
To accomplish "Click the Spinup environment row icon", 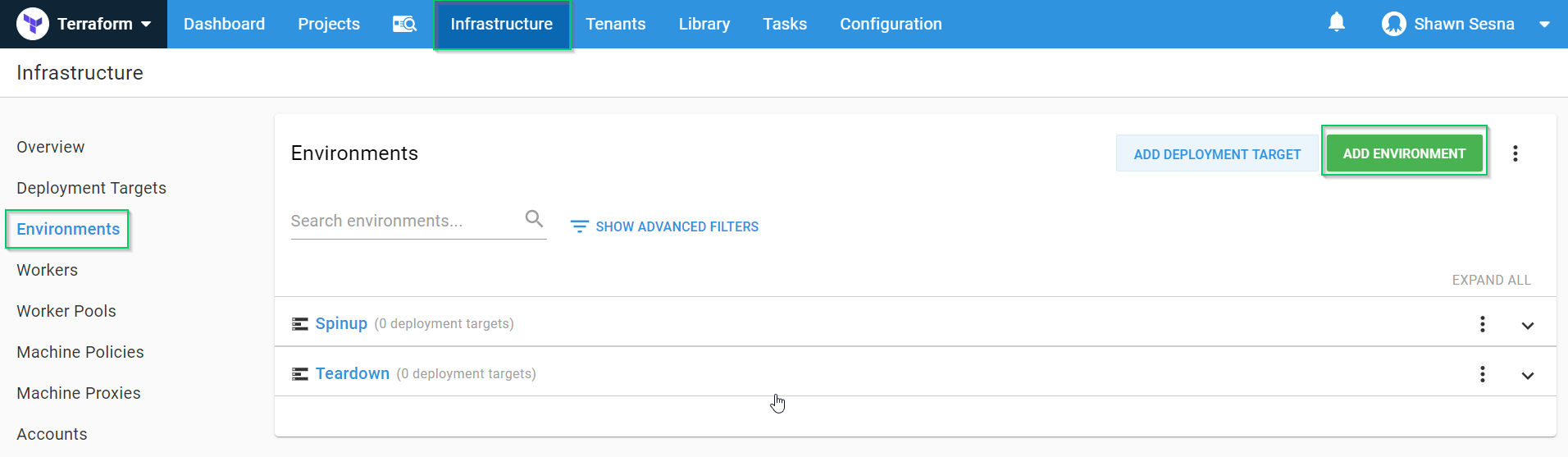I will click(300, 324).
